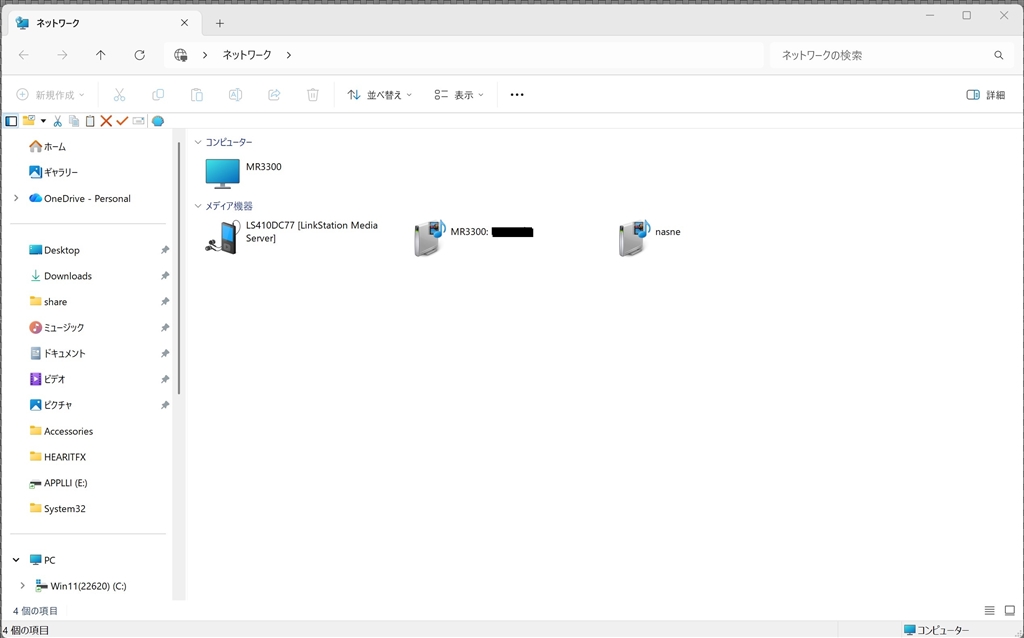Click small rename box icon in classic toolbar

click(138, 121)
